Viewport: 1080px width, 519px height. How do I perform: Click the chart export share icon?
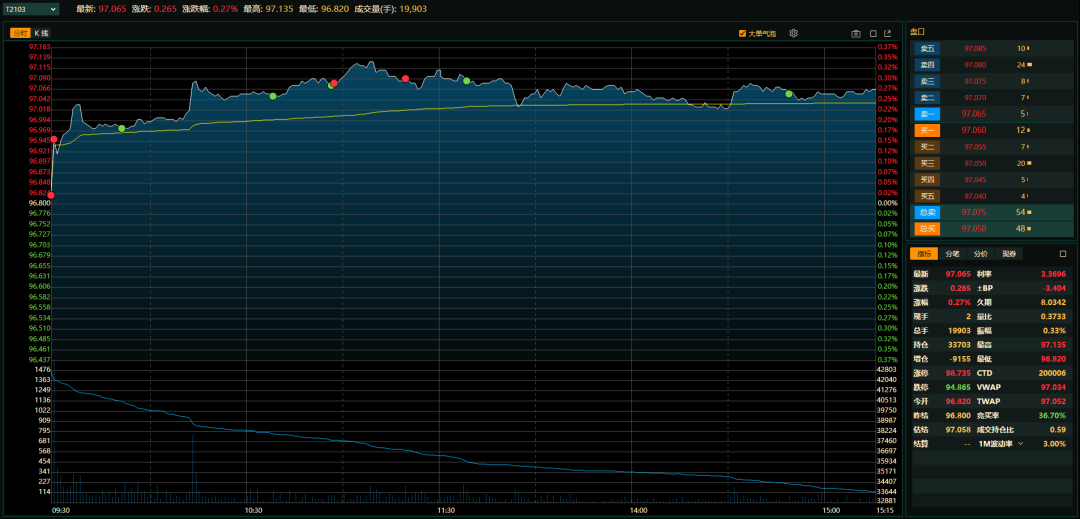[888, 33]
